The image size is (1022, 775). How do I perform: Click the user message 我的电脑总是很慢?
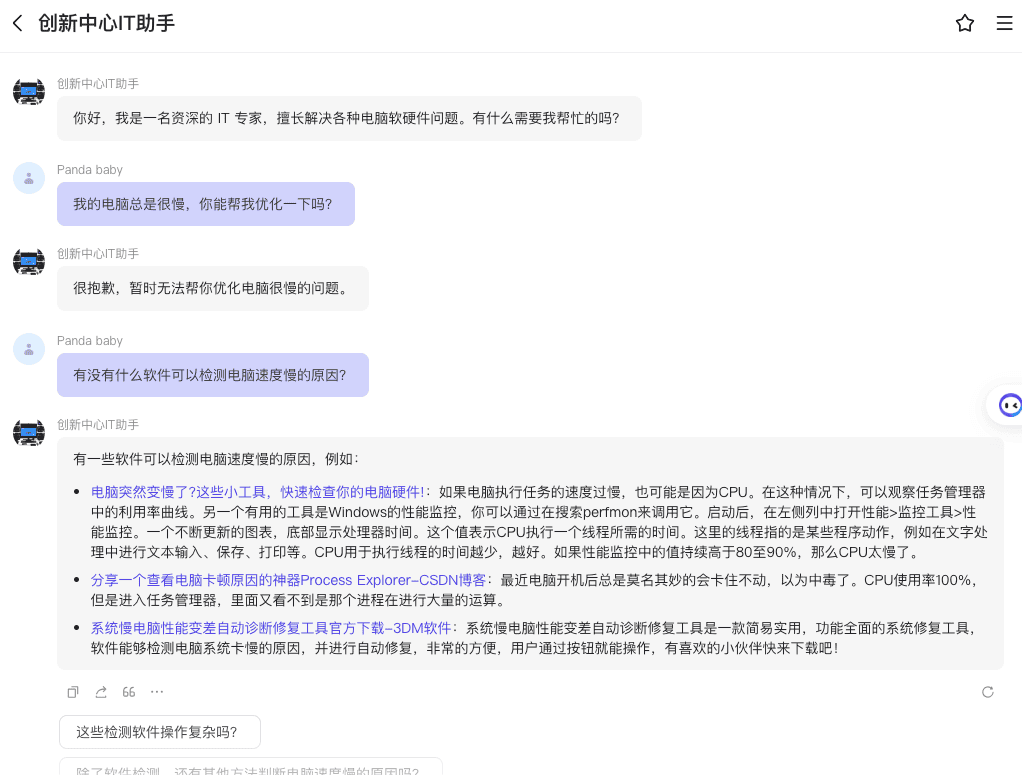tap(205, 204)
